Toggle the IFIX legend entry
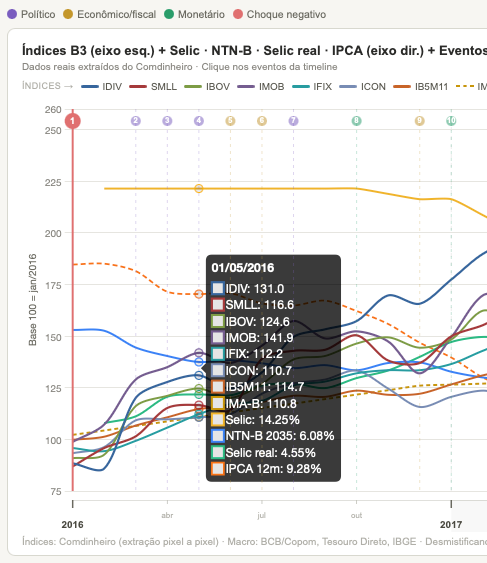This screenshot has width=487, height=563. [x=312, y=87]
